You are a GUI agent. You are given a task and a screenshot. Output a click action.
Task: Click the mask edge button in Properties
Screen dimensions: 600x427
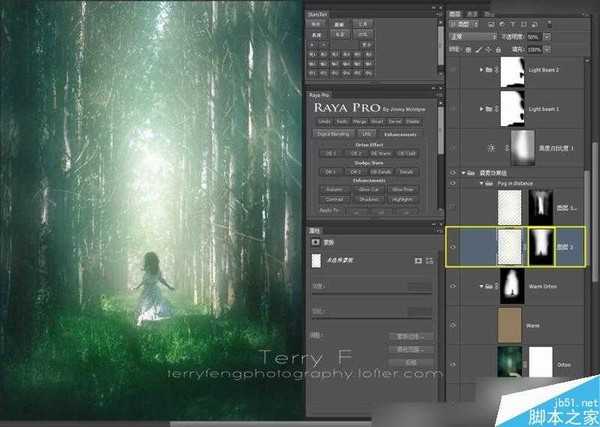pos(411,337)
